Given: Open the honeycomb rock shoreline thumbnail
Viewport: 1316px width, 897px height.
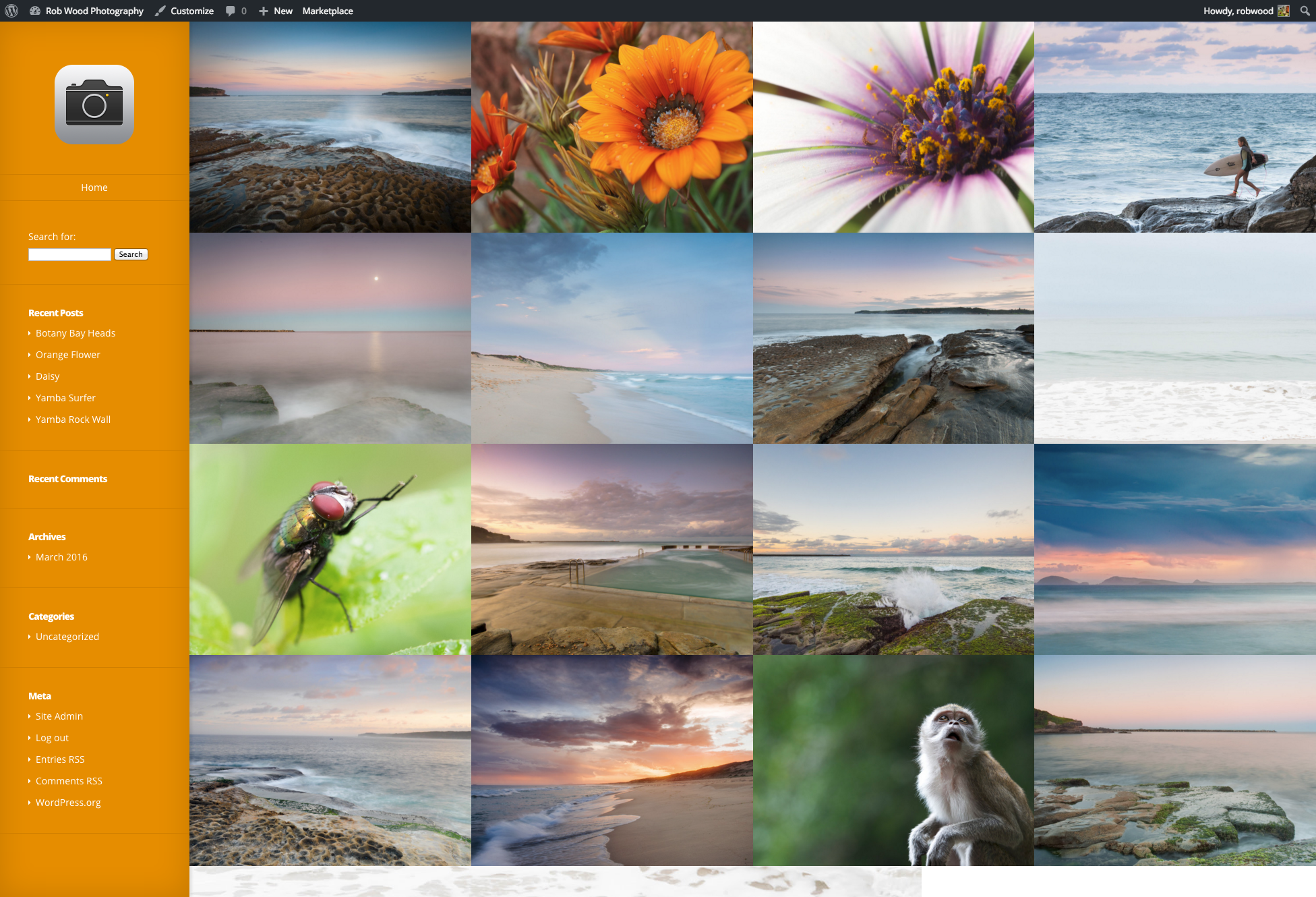Looking at the screenshot, I should (x=330, y=760).
